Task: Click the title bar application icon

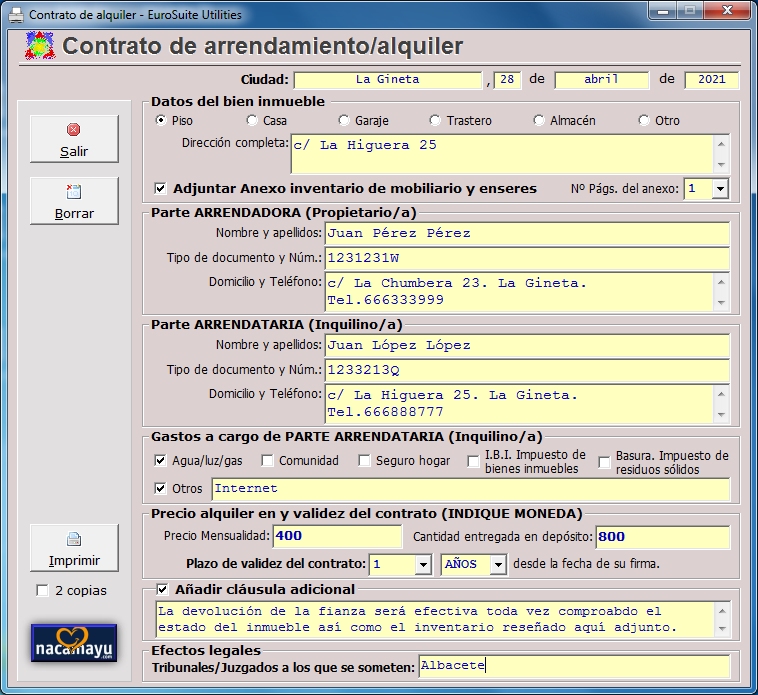Action: click(16, 15)
